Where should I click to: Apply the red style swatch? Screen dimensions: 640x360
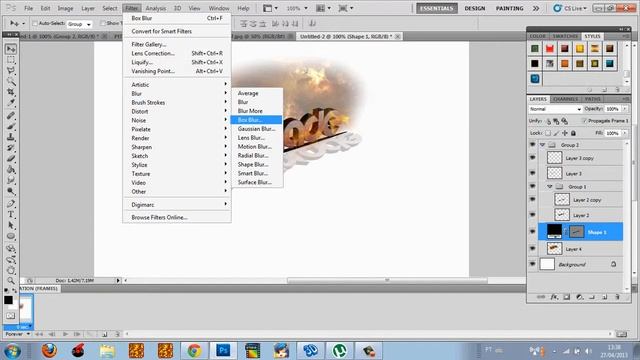(550, 49)
